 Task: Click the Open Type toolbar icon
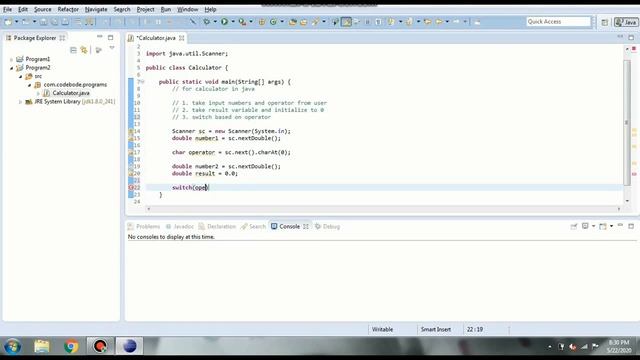click(293, 22)
